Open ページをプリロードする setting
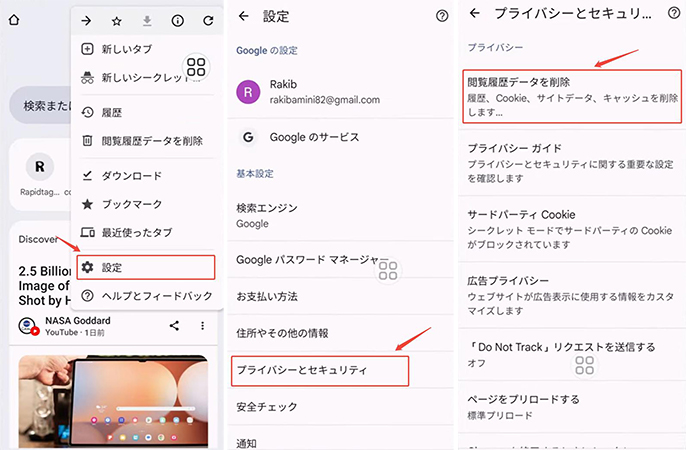 click(572, 407)
